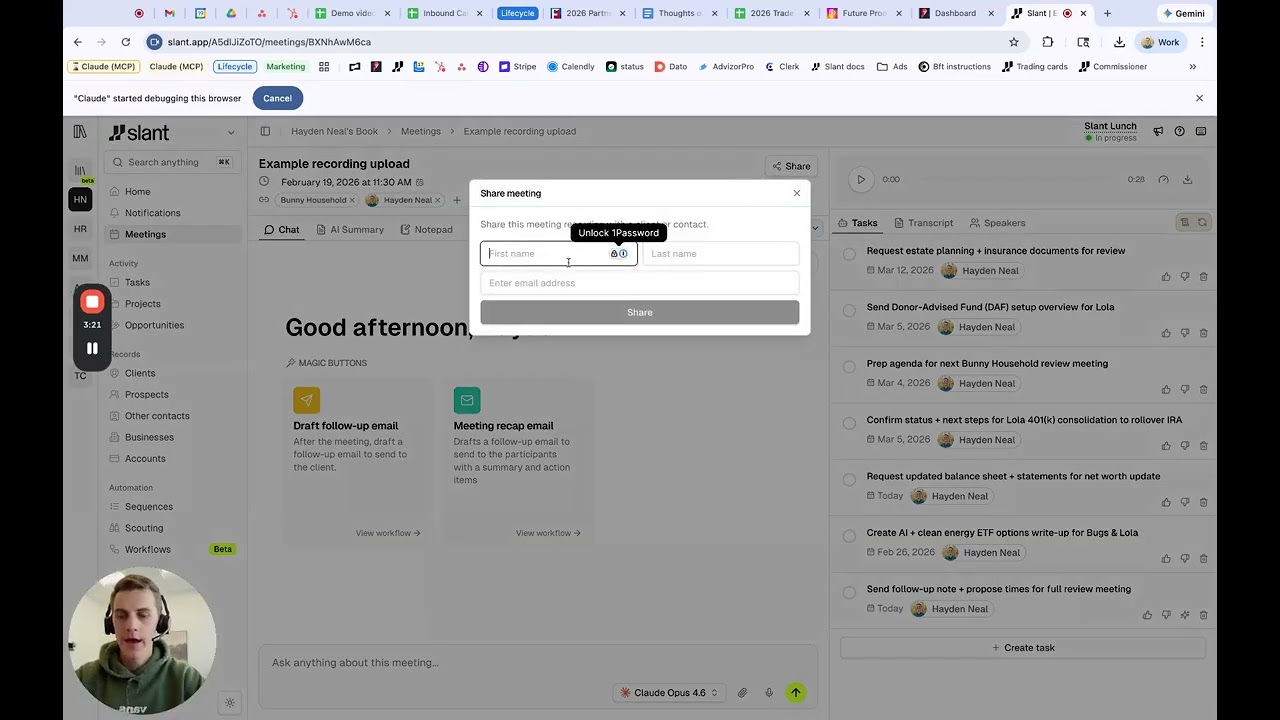Click the microphone icon in chat box

click(768, 693)
